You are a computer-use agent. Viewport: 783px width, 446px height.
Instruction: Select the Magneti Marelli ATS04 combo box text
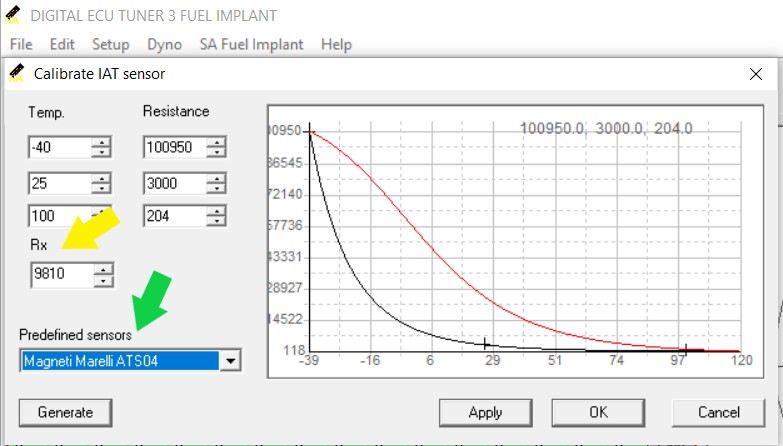click(120, 361)
